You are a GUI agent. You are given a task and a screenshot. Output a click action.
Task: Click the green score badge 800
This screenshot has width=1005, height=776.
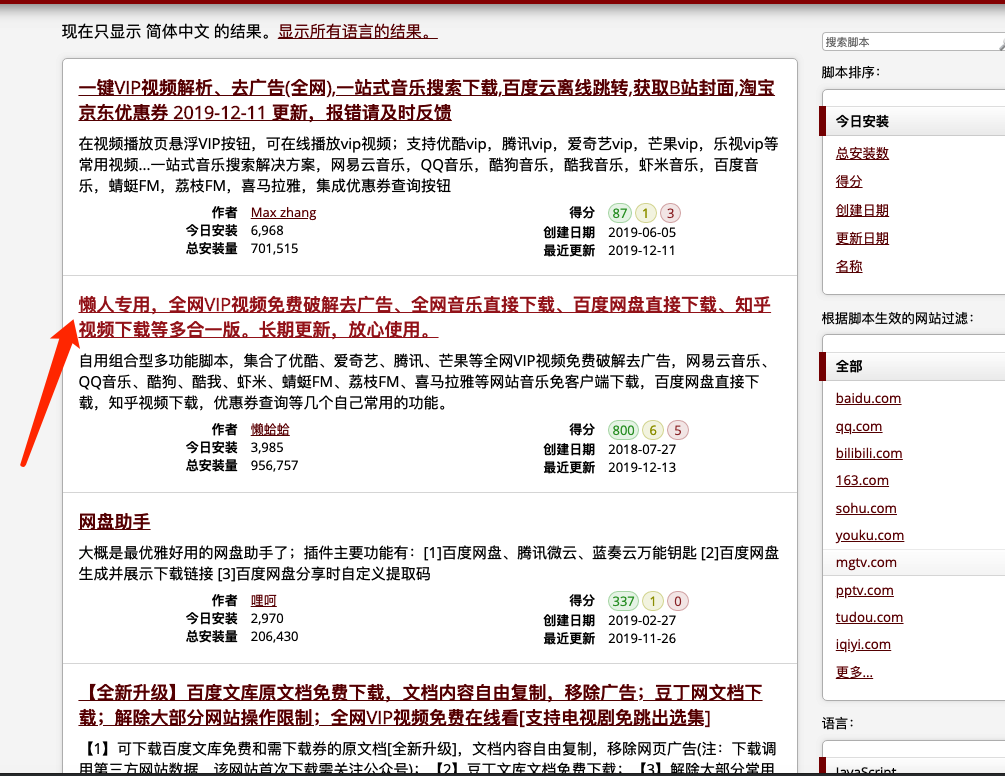623,431
